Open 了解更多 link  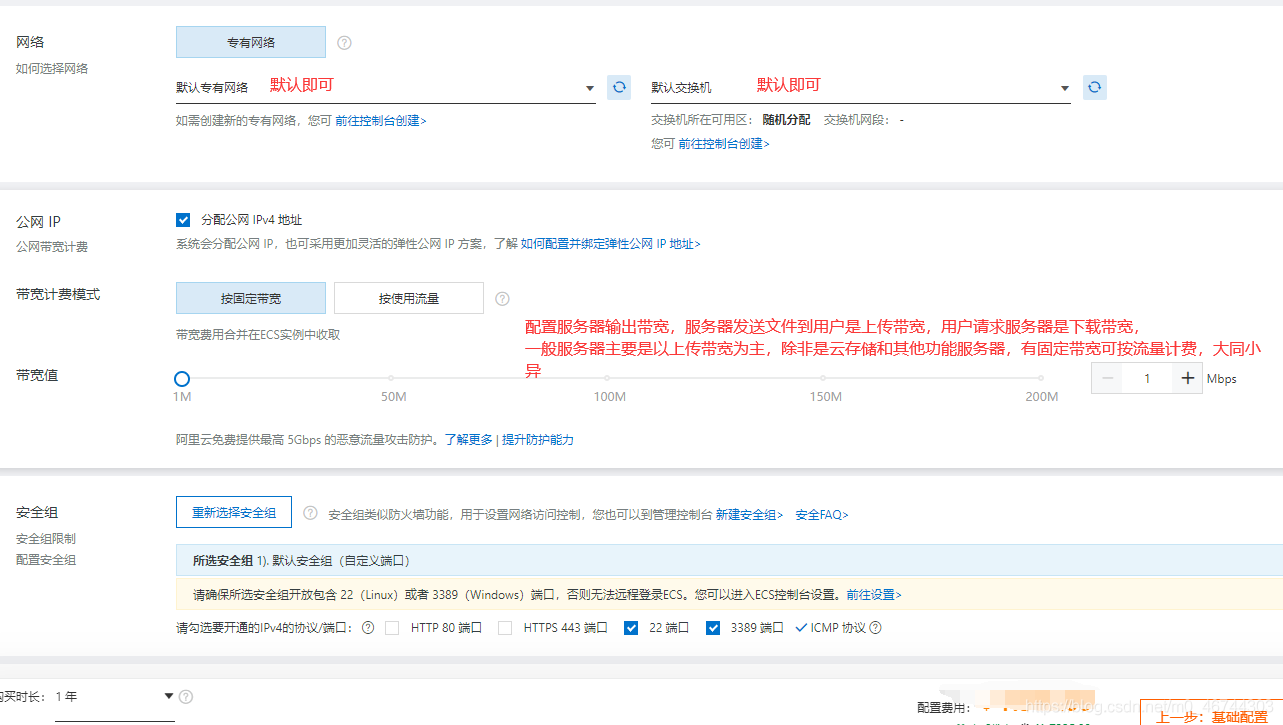tap(469, 439)
